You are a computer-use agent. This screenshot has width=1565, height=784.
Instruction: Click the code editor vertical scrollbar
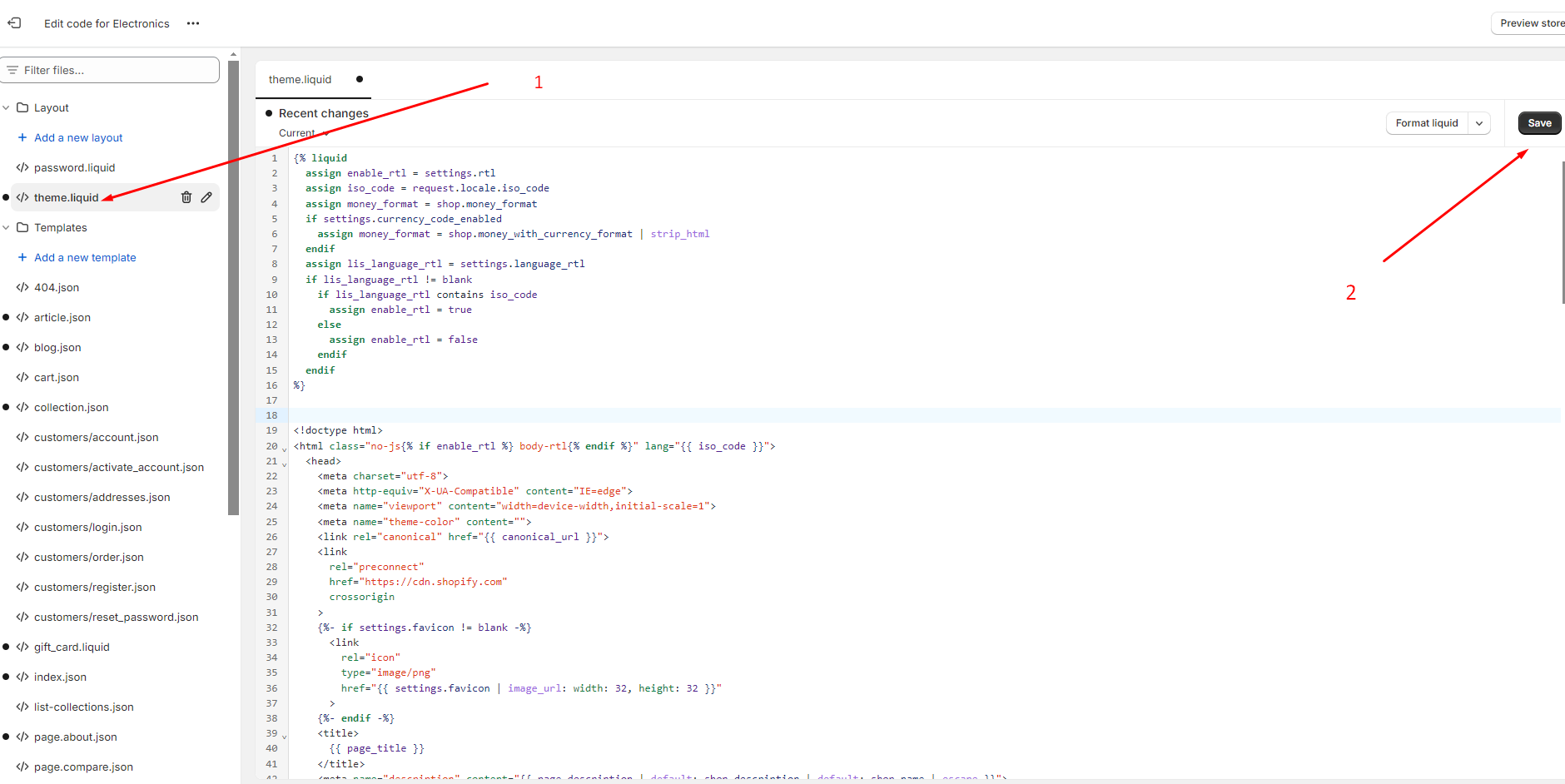point(1563,232)
